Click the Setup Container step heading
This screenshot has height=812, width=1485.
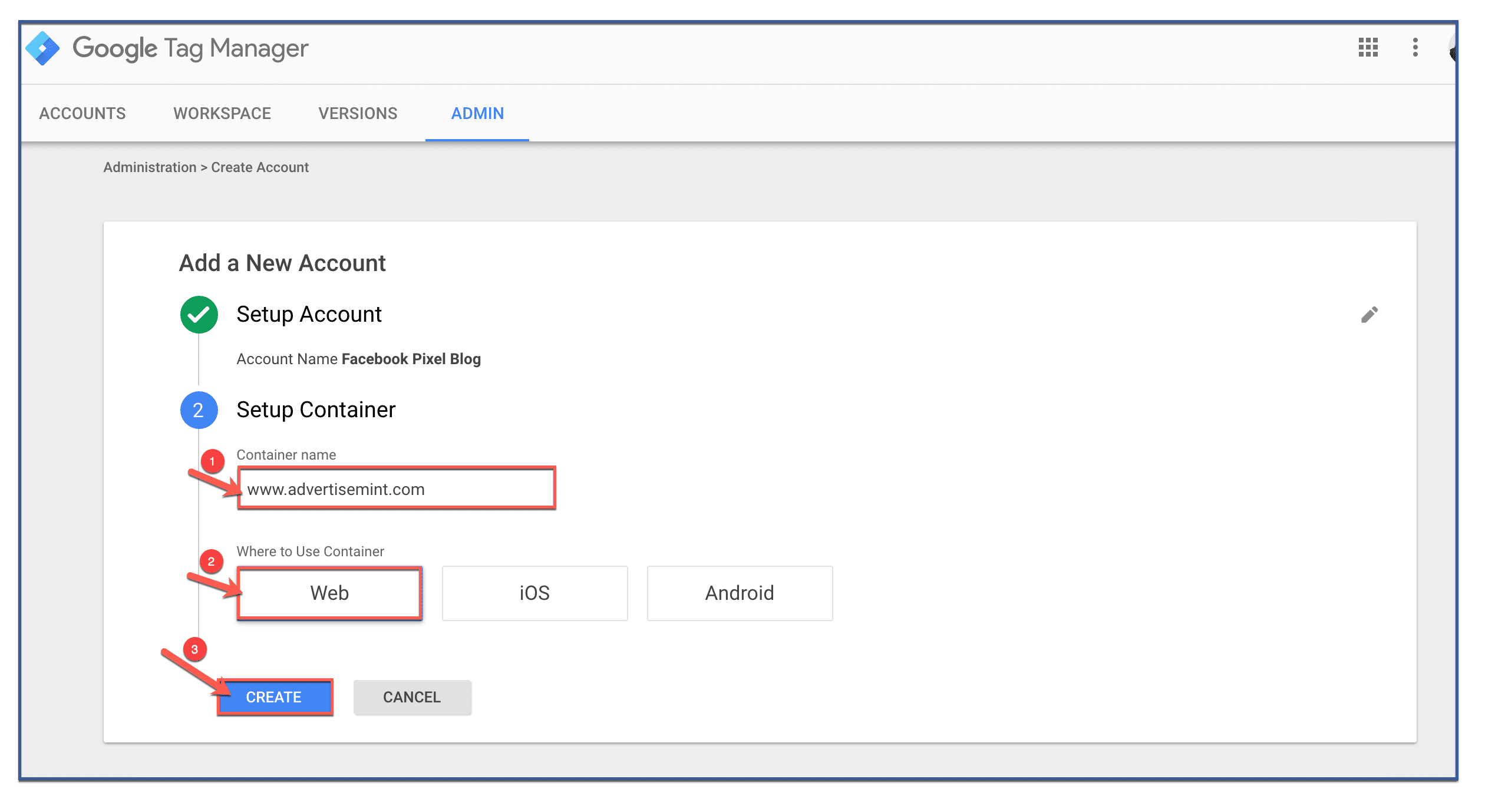(316, 410)
